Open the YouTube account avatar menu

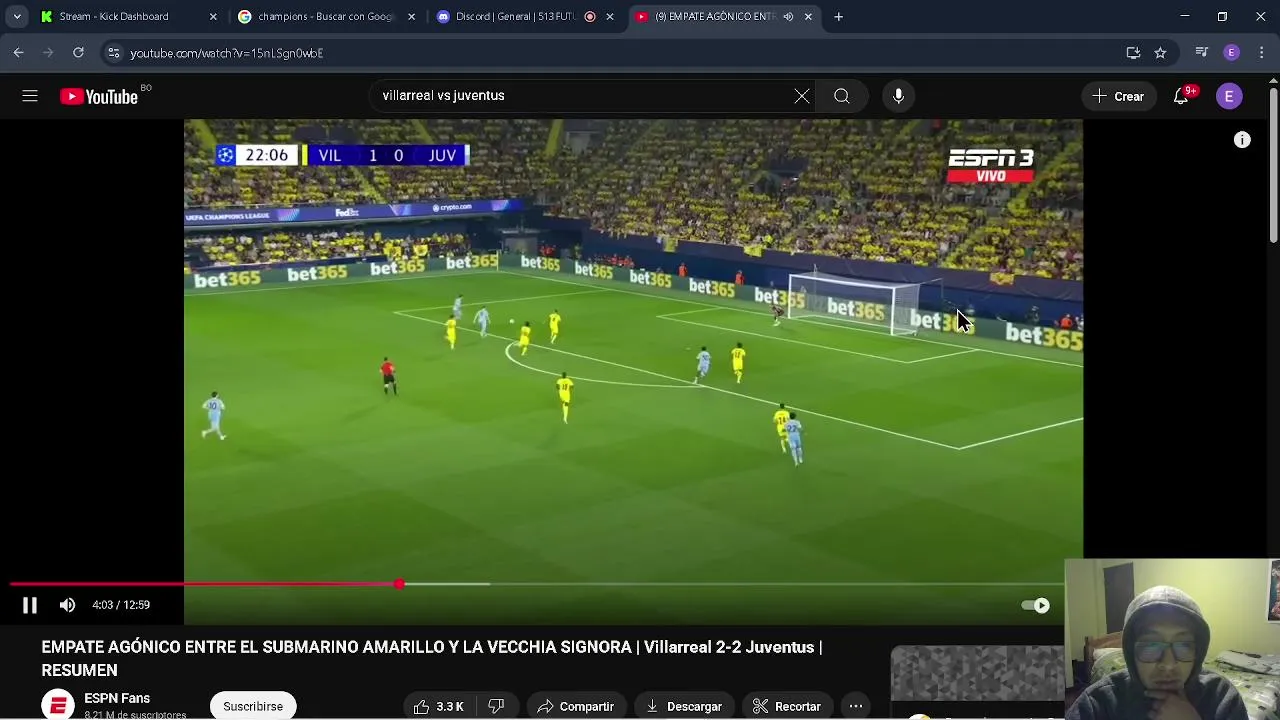(x=1229, y=96)
